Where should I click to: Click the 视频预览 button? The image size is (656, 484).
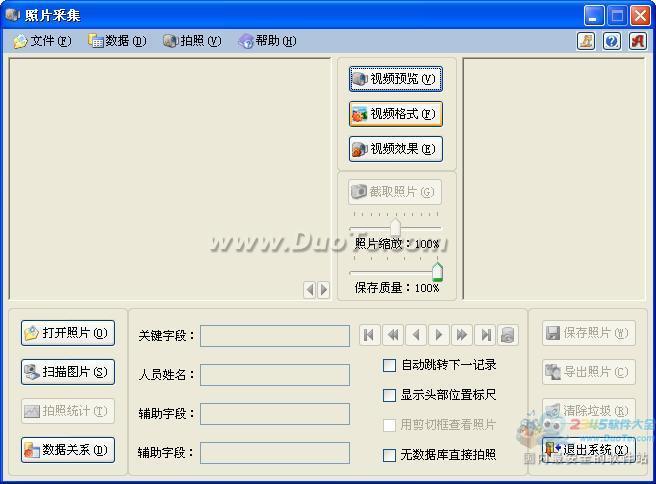[395, 79]
